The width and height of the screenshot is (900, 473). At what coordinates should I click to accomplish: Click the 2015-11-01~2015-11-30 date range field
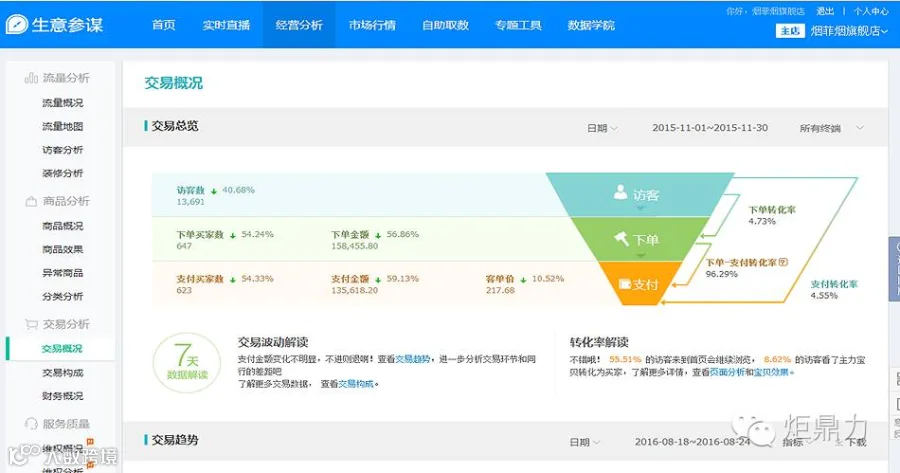[x=709, y=128]
